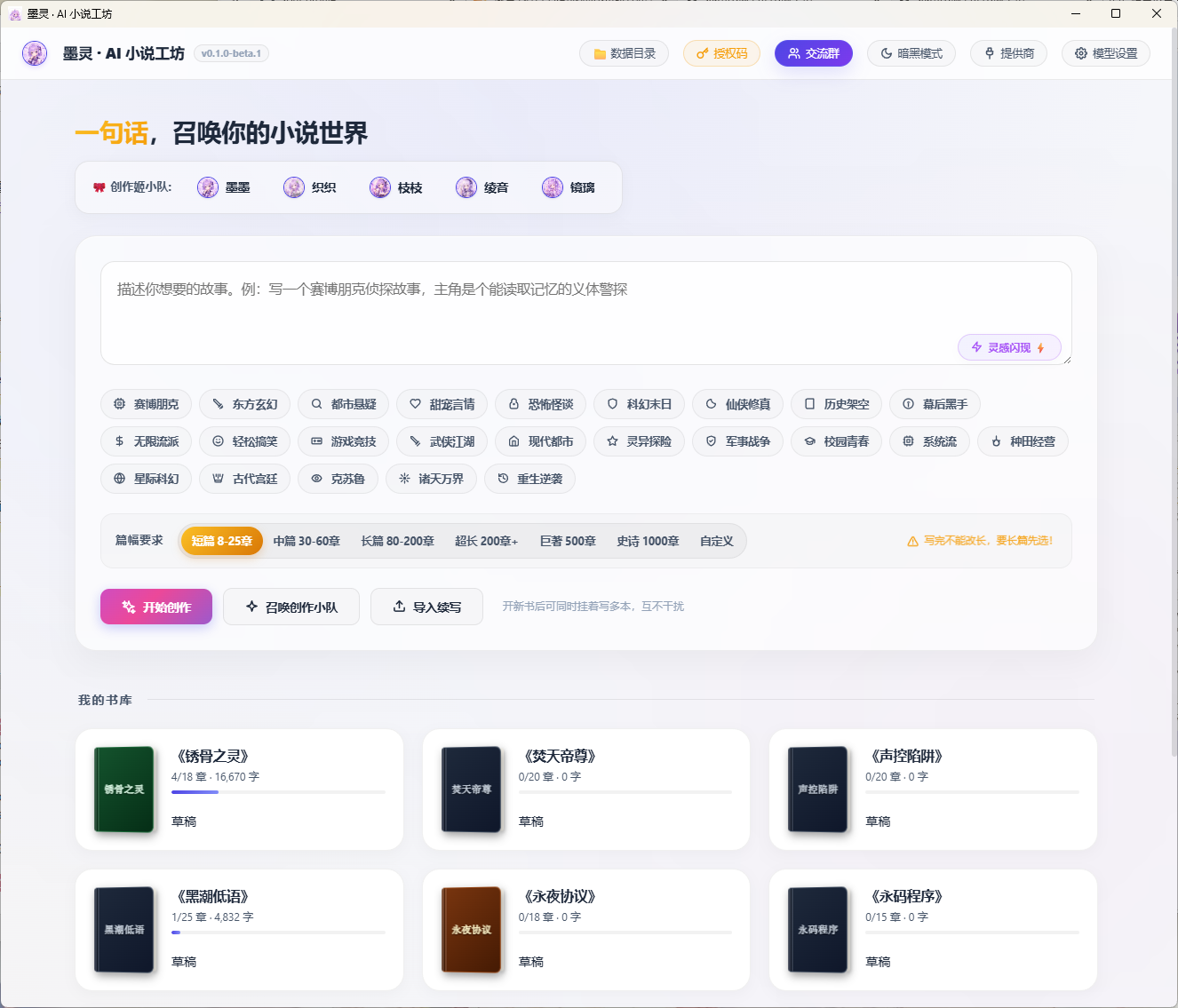The image size is (1178, 1008).
Task: Choose the 星际科幻 genre tag
Action: tap(146, 479)
